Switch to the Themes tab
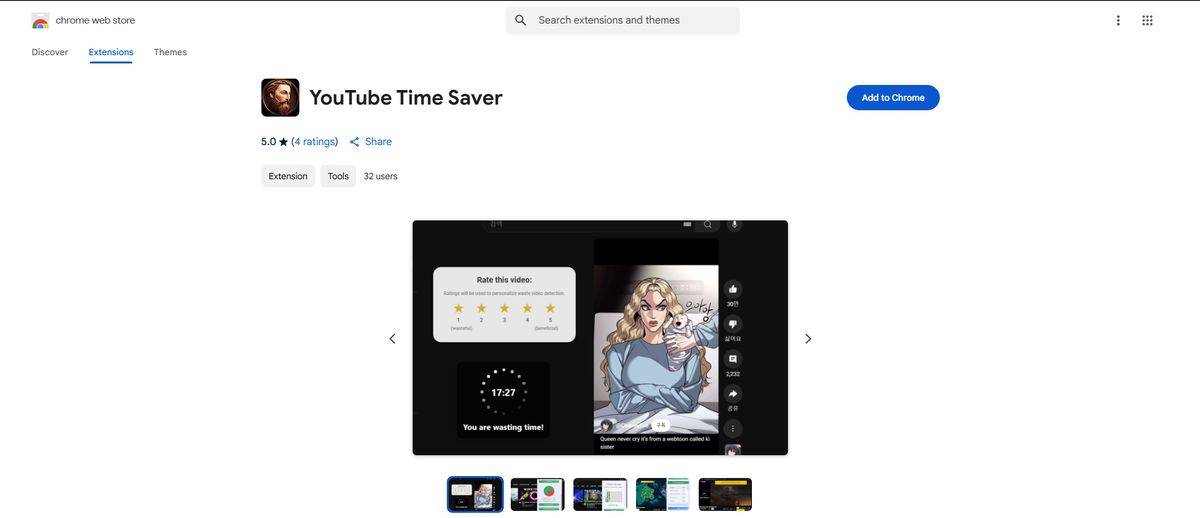This screenshot has height=518, width=1200. (170, 52)
